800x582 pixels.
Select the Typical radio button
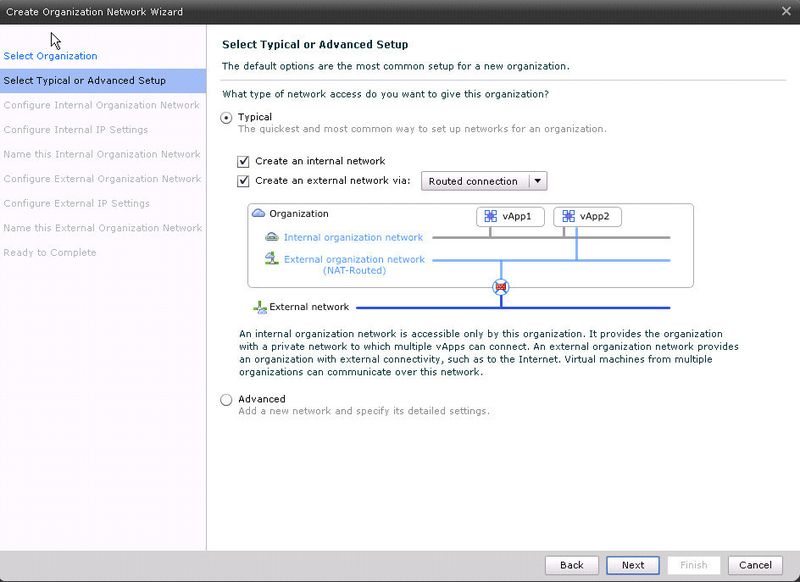pos(226,118)
